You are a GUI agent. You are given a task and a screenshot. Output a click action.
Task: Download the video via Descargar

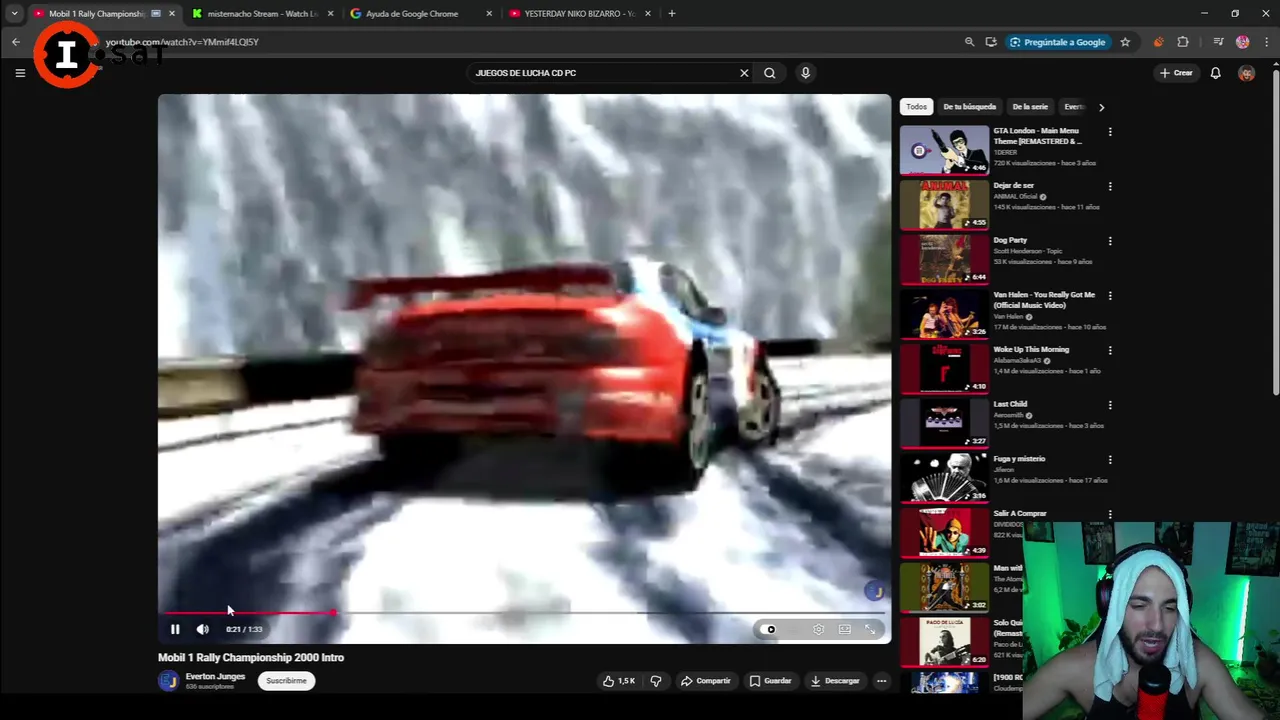click(835, 681)
